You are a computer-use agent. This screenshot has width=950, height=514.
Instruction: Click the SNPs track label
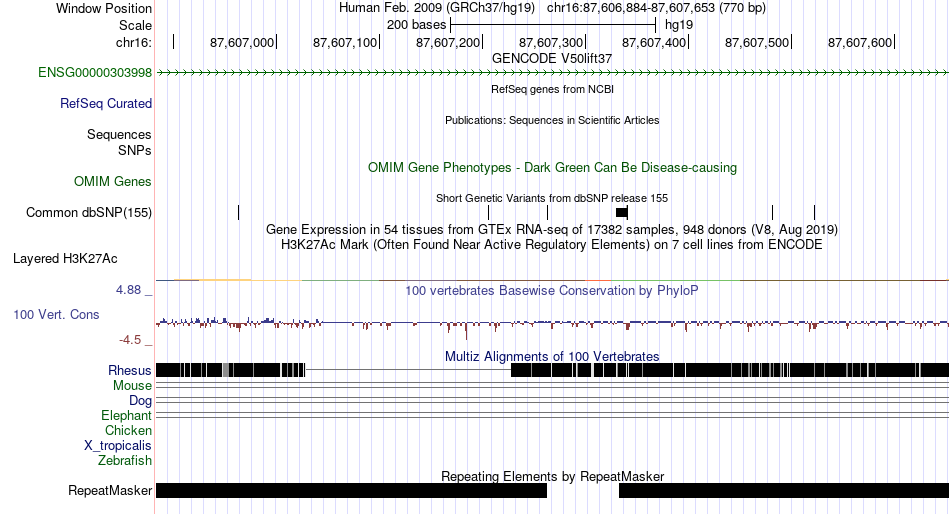click(x=135, y=150)
